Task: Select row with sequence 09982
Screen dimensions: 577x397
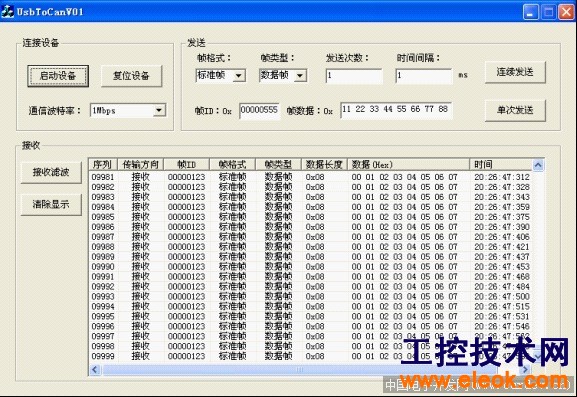Action: click(311, 187)
